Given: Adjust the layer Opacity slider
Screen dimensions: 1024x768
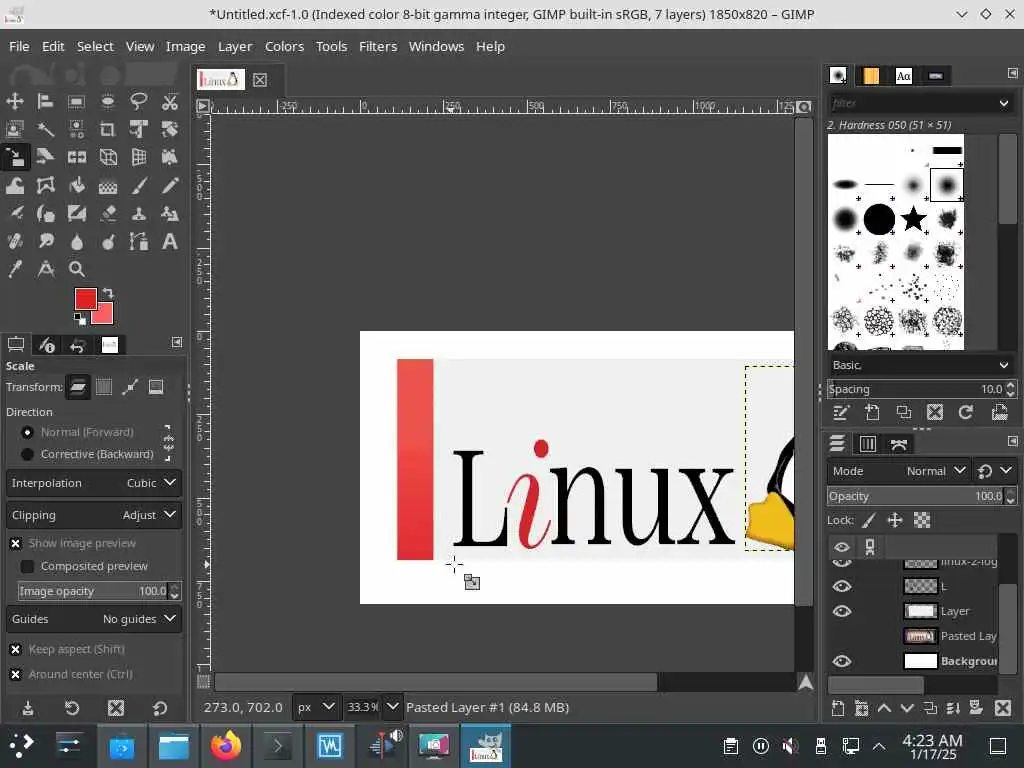Looking at the screenshot, I should pos(917,496).
